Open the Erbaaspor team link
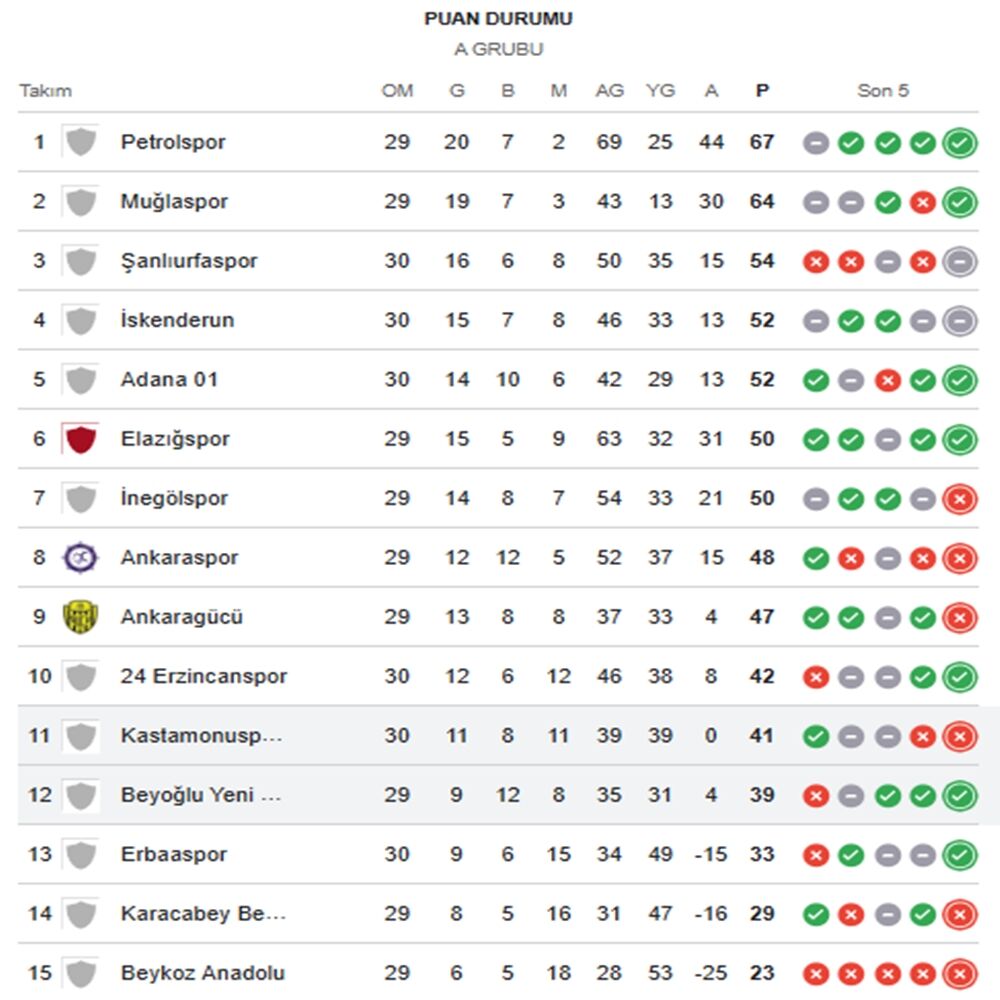Screen dimensions: 1000x1000 [173, 854]
